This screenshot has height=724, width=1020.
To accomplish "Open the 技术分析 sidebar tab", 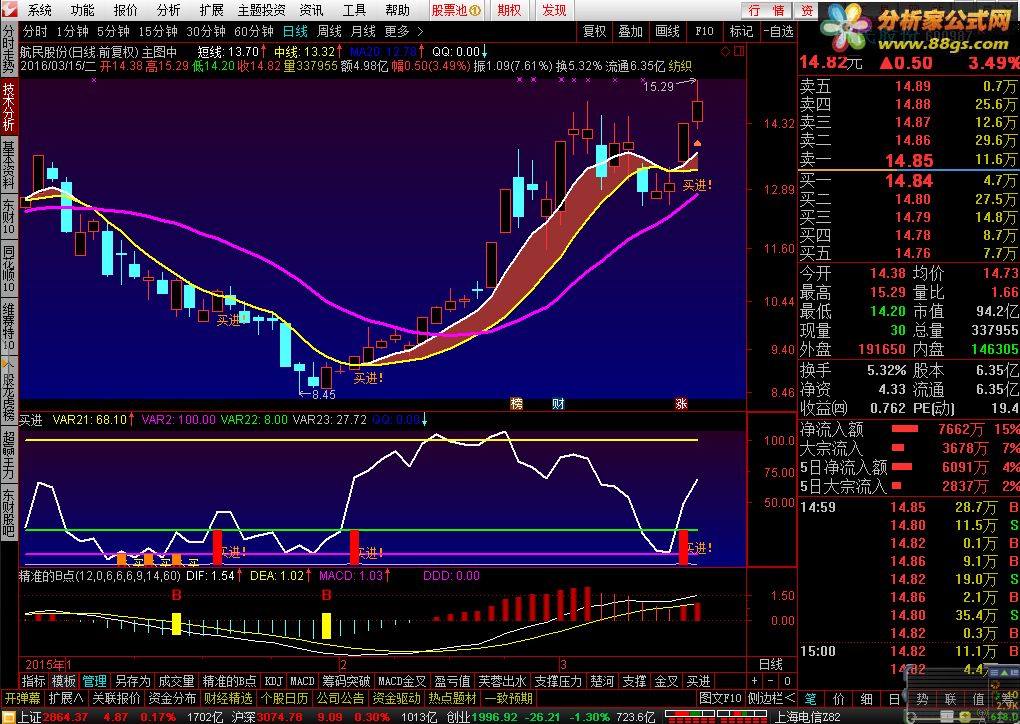I will pyautogui.click(x=9, y=107).
